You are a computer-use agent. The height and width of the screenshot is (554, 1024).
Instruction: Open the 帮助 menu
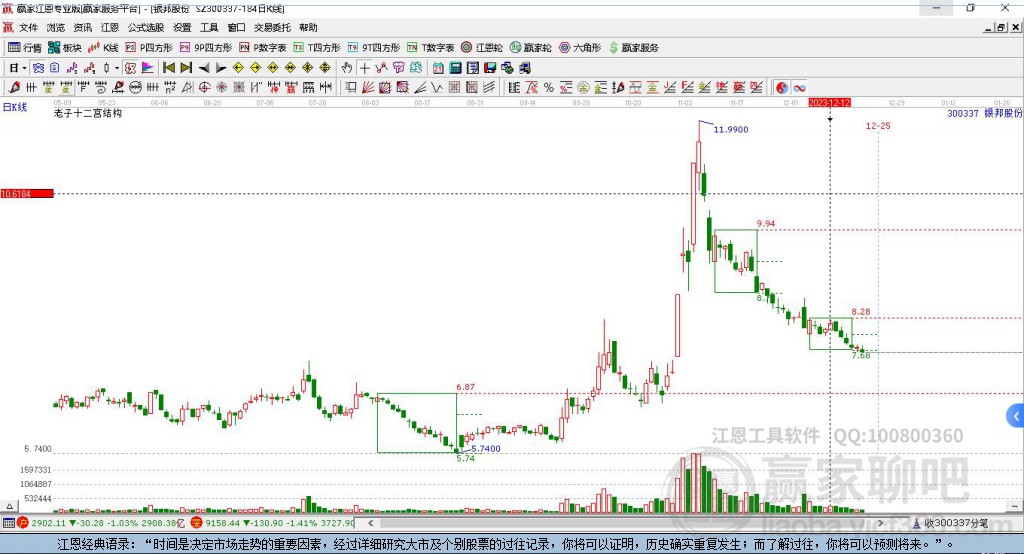pyautogui.click(x=308, y=27)
